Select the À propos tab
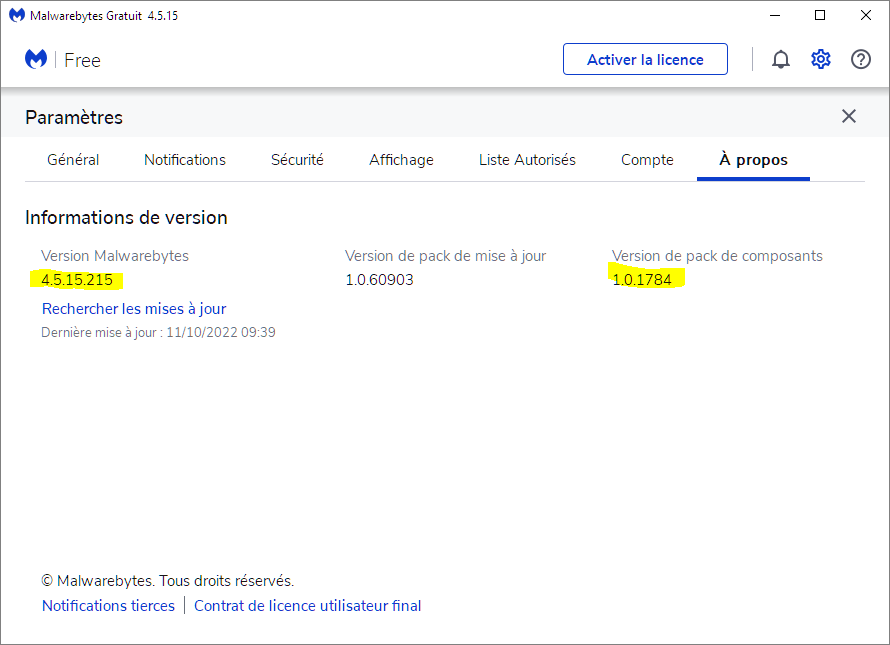 coord(753,160)
